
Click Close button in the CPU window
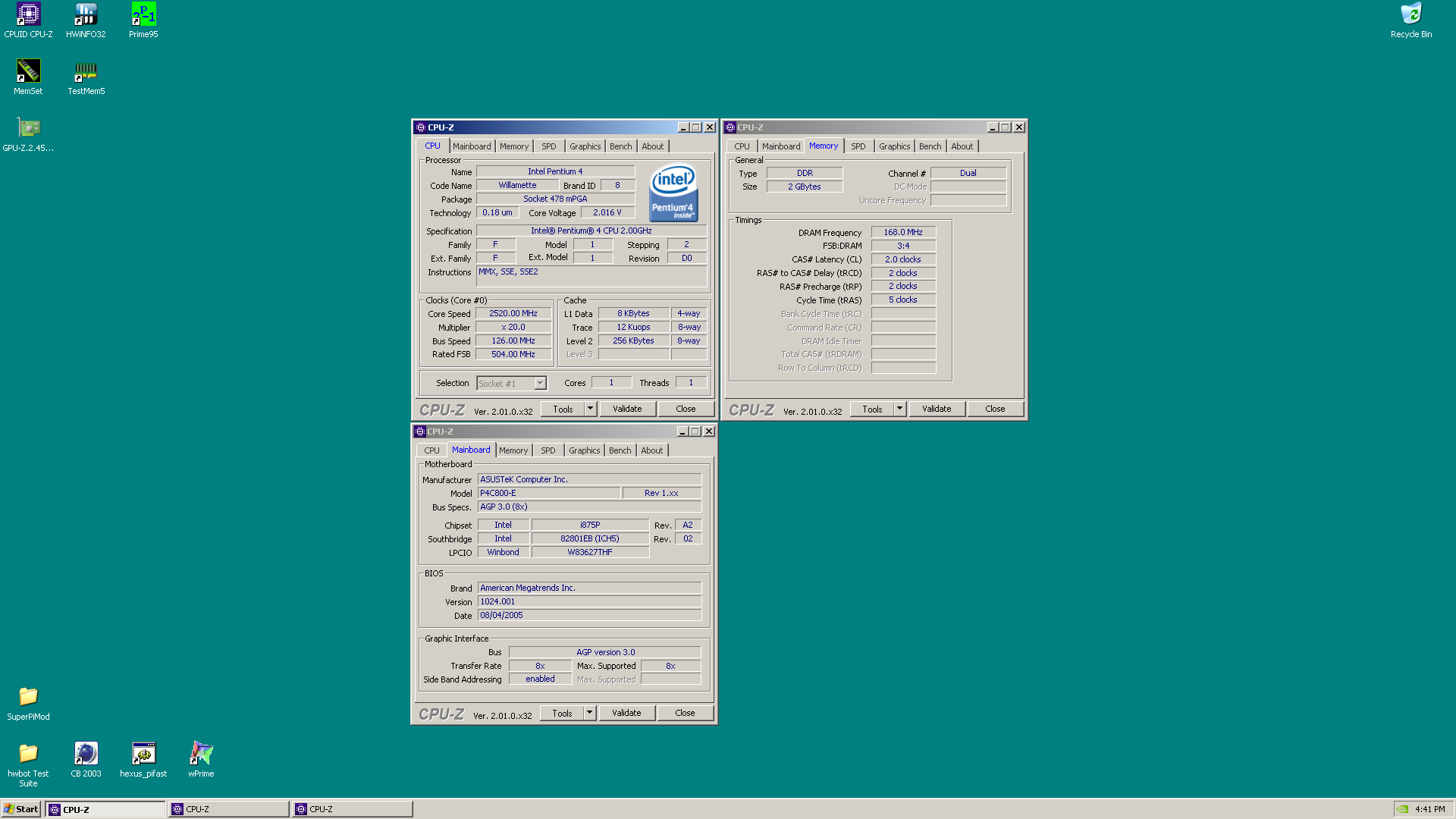pos(686,409)
